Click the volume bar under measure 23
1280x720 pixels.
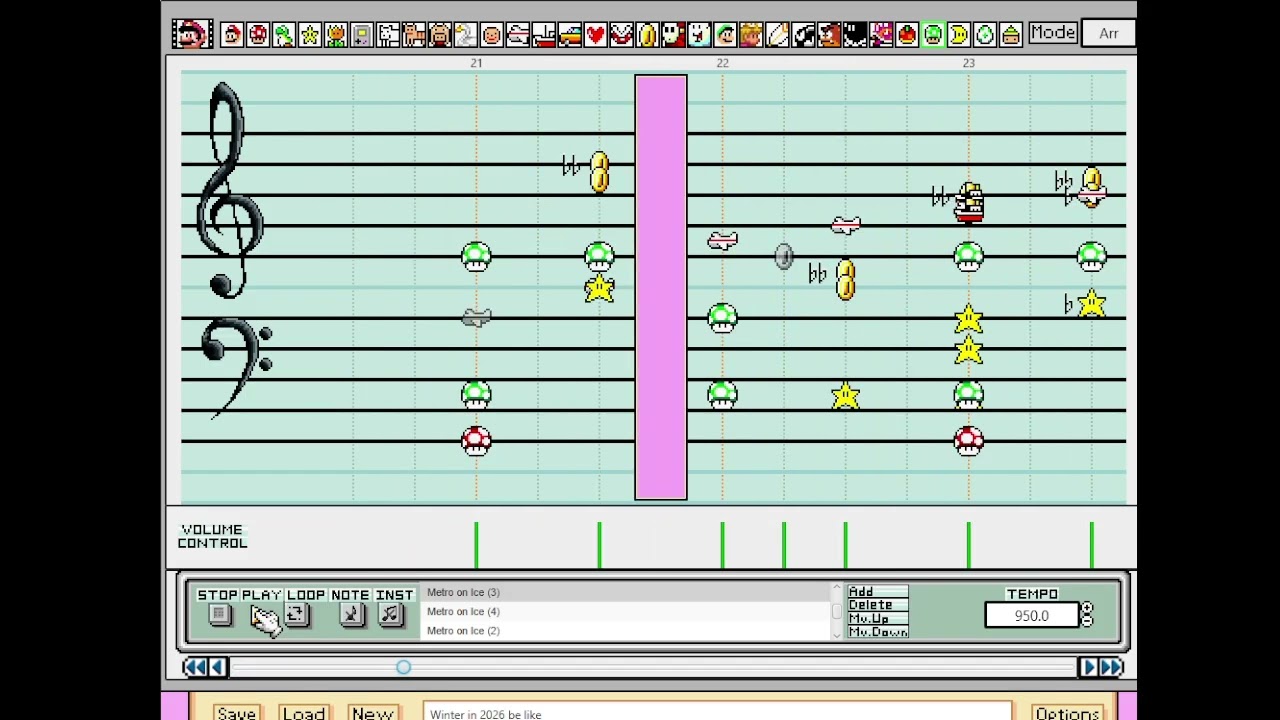pos(968,545)
